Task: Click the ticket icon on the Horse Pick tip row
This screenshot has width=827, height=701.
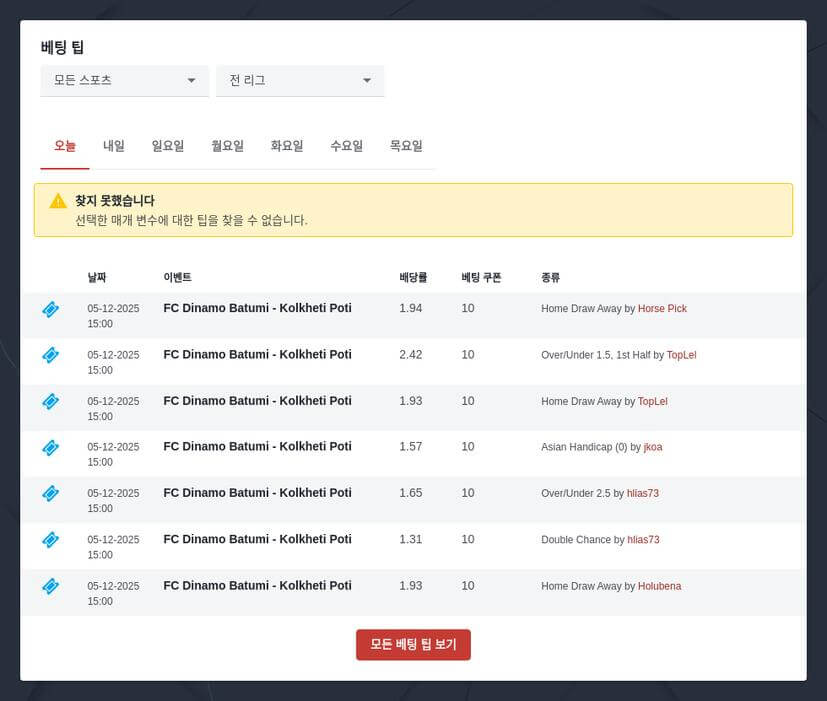Action: tap(50, 309)
